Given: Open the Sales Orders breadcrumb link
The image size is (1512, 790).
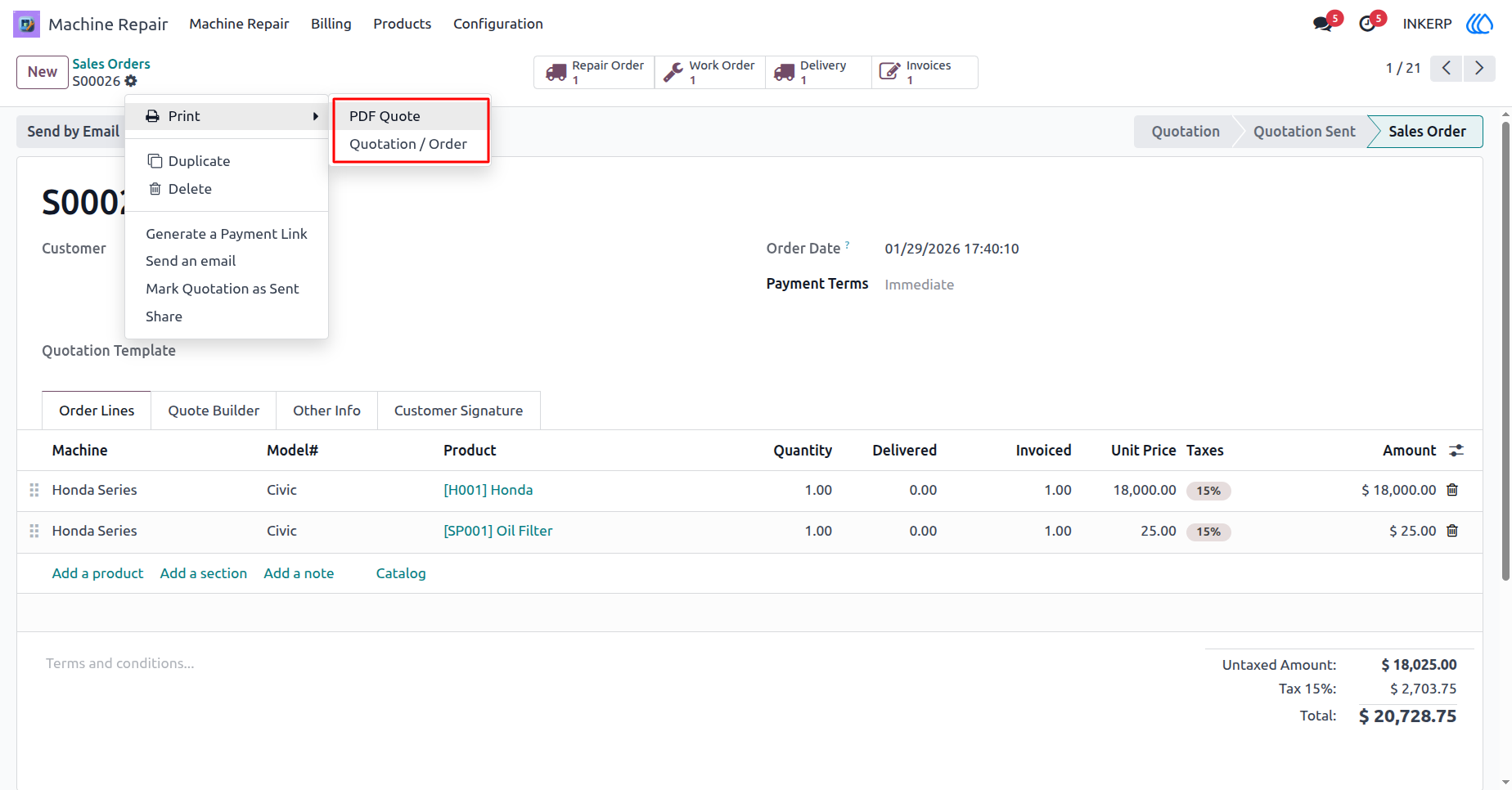Looking at the screenshot, I should 111,64.
